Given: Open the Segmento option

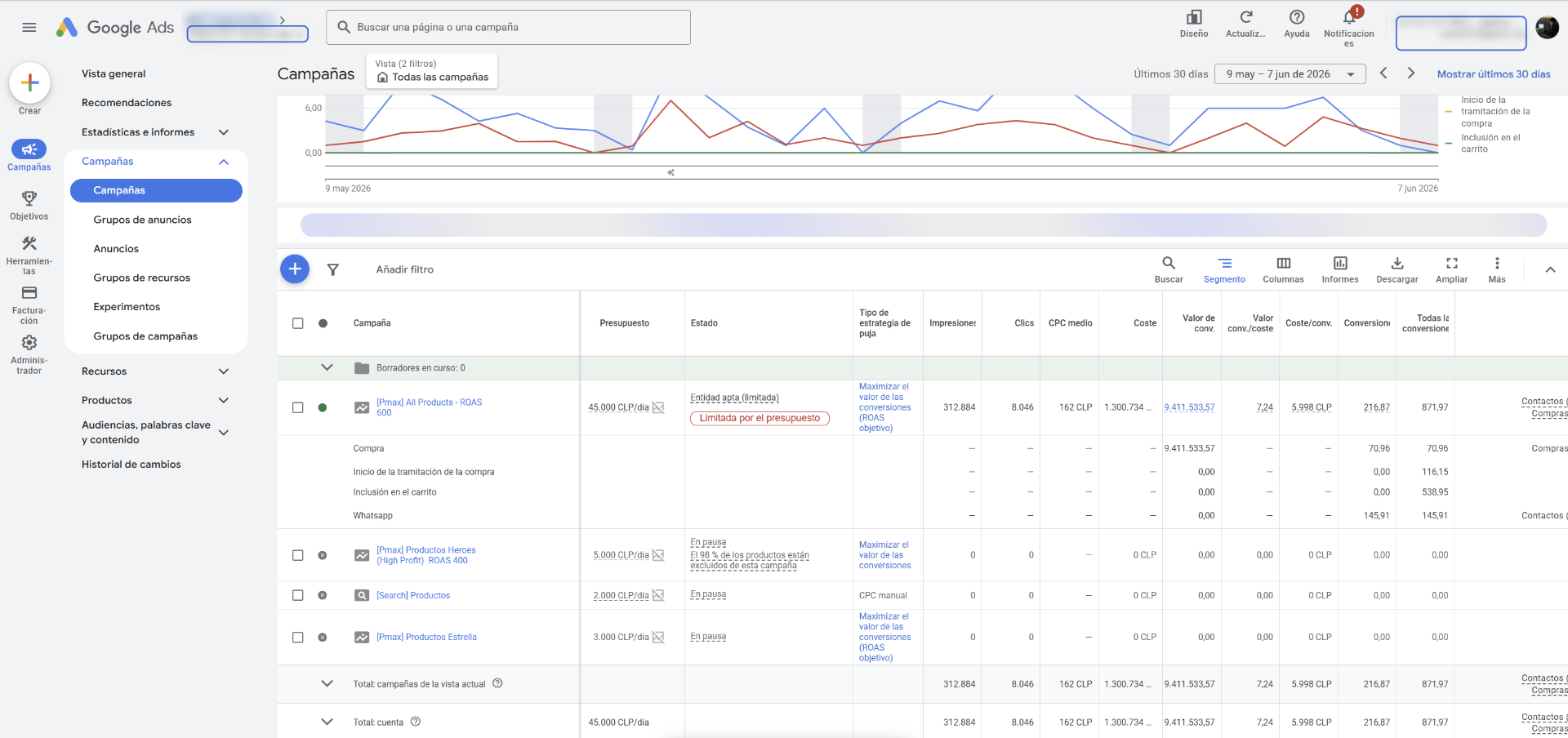Looking at the screenshot, I should coord(1224,269).
